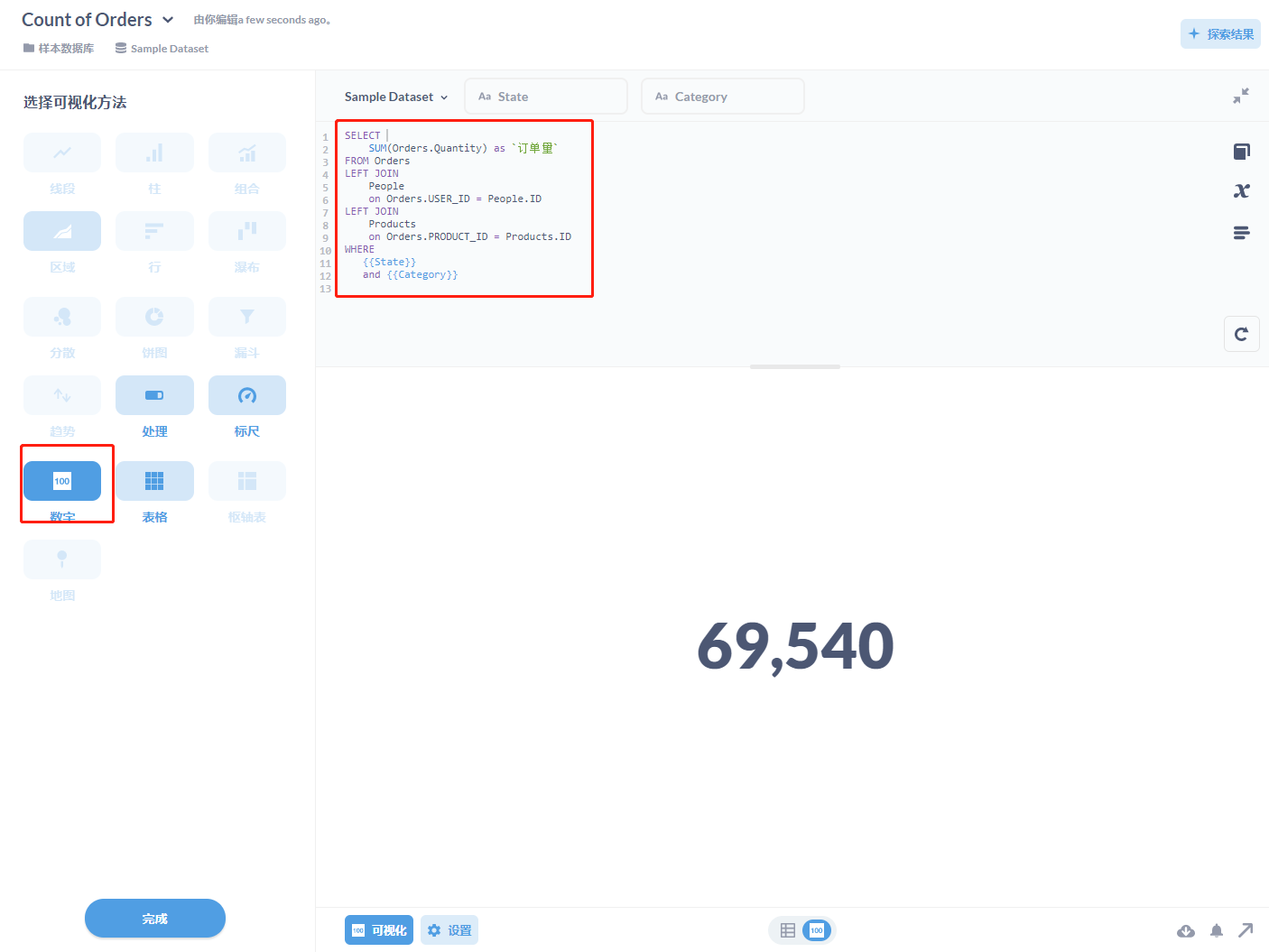Open the 设置 settings tab

tap(449, 929)
